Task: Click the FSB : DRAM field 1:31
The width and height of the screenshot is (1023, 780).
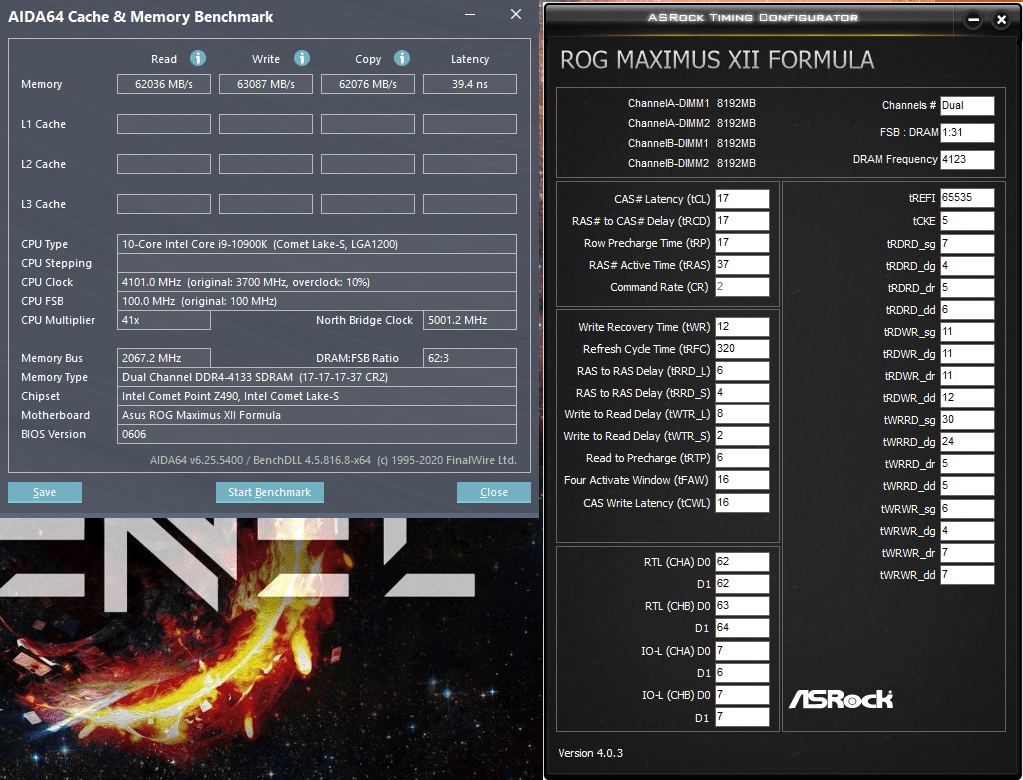Action: (x=967, y=132)
